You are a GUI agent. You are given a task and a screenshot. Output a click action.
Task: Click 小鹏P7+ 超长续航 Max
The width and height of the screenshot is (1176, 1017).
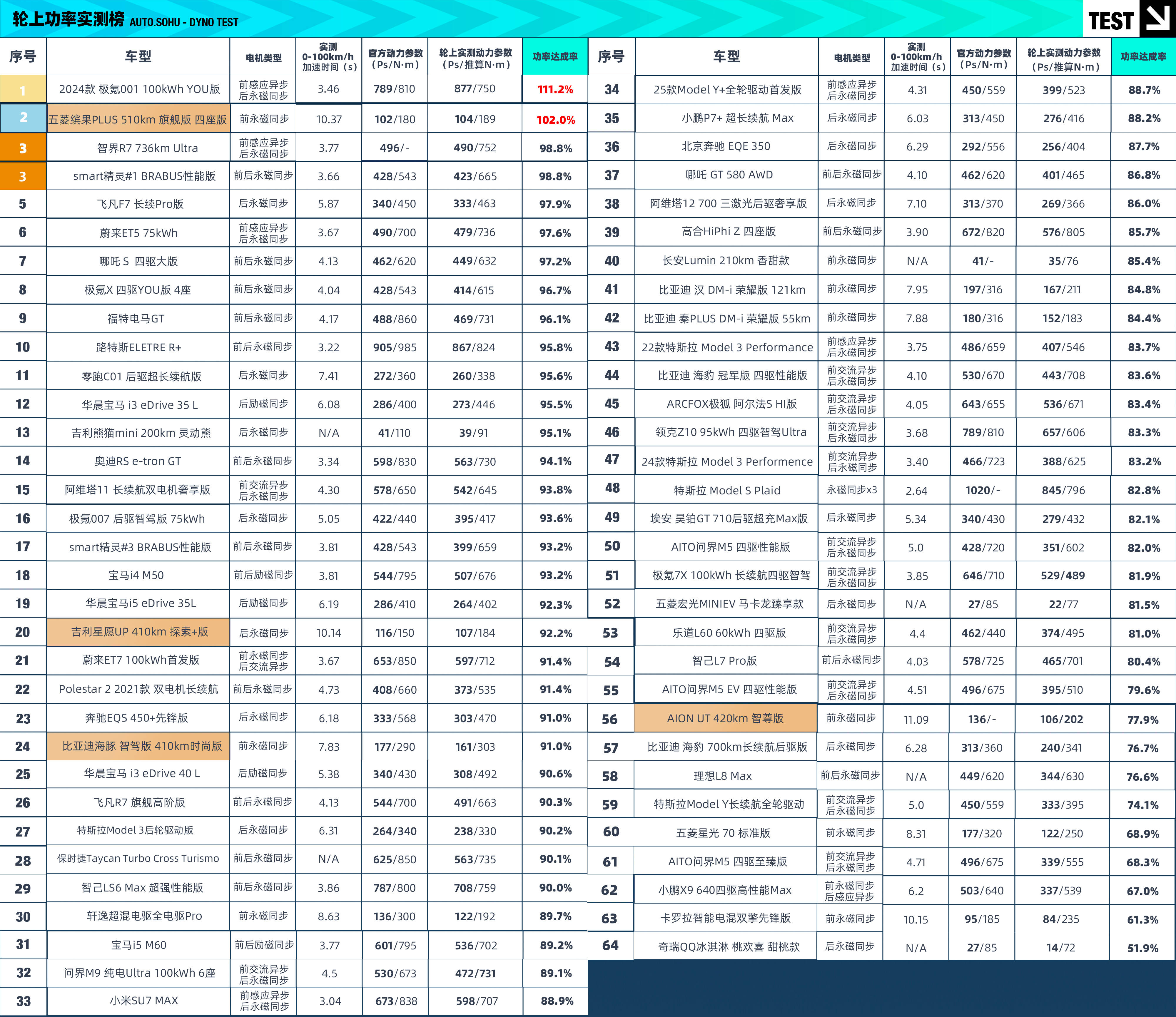(x=737, y=118)
